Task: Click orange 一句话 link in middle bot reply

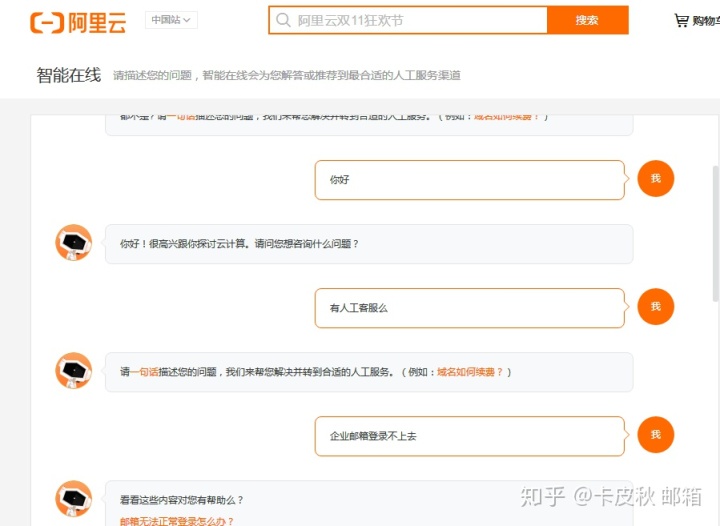Action: point(144,372)
